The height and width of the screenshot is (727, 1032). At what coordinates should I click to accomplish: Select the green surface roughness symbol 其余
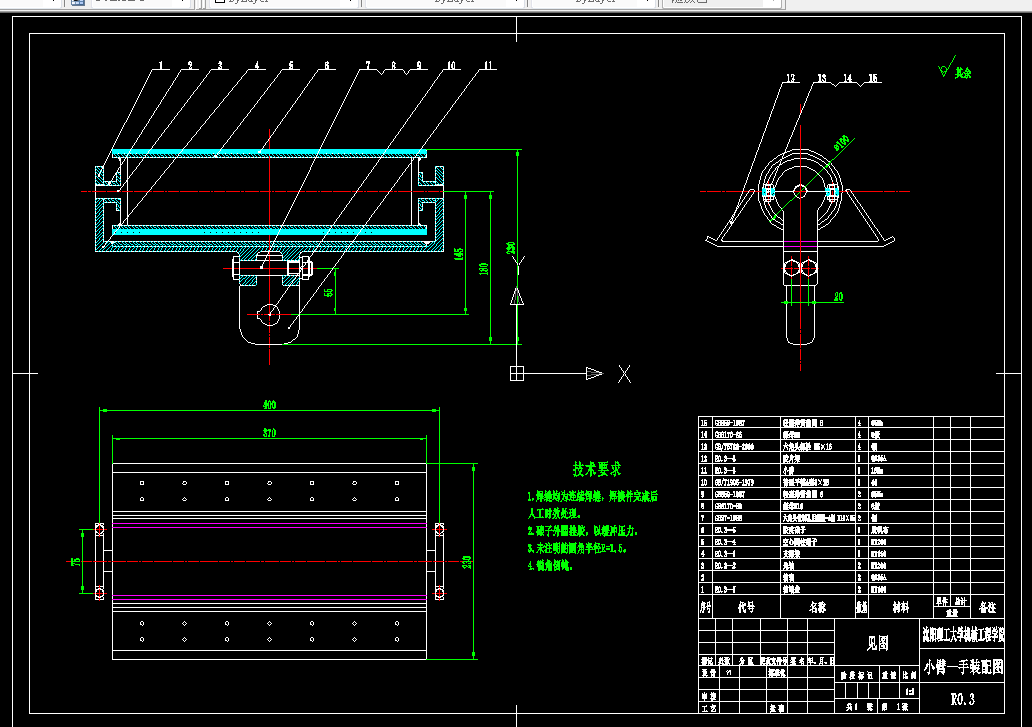pos(955,68)
